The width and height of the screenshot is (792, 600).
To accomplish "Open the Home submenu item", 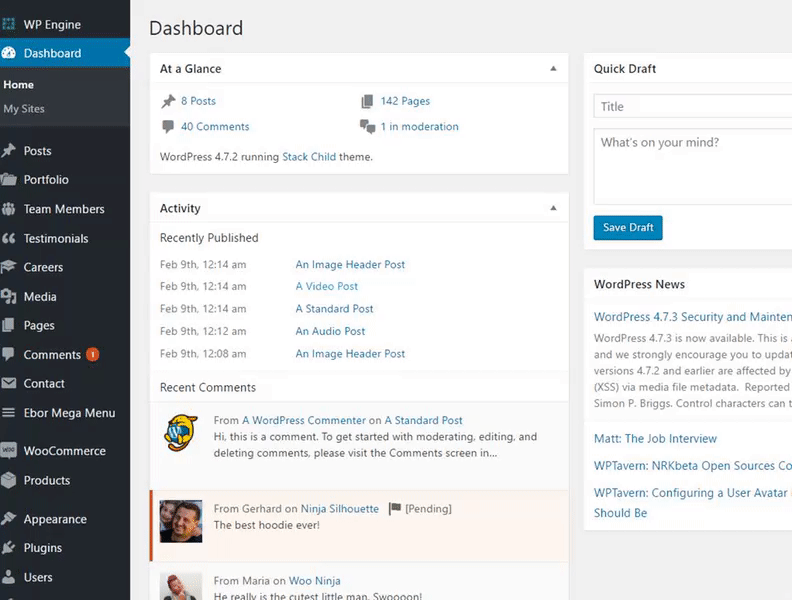I will (x=19, y=85).
